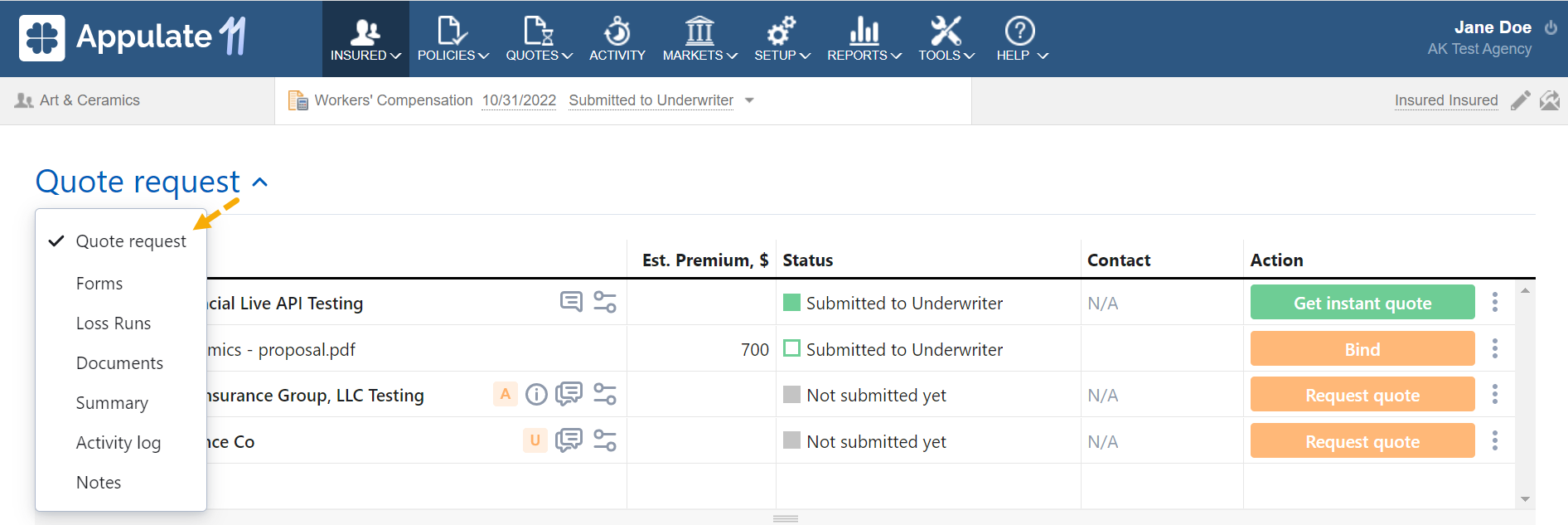Open the Submitted to Underwriter status dropdown arrow

tap(749, 100)
